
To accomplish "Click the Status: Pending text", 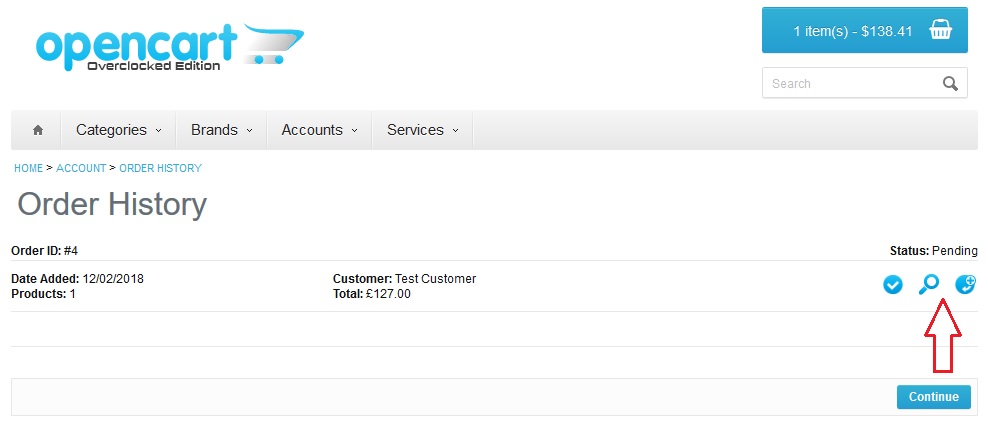I will pos(934,251).
